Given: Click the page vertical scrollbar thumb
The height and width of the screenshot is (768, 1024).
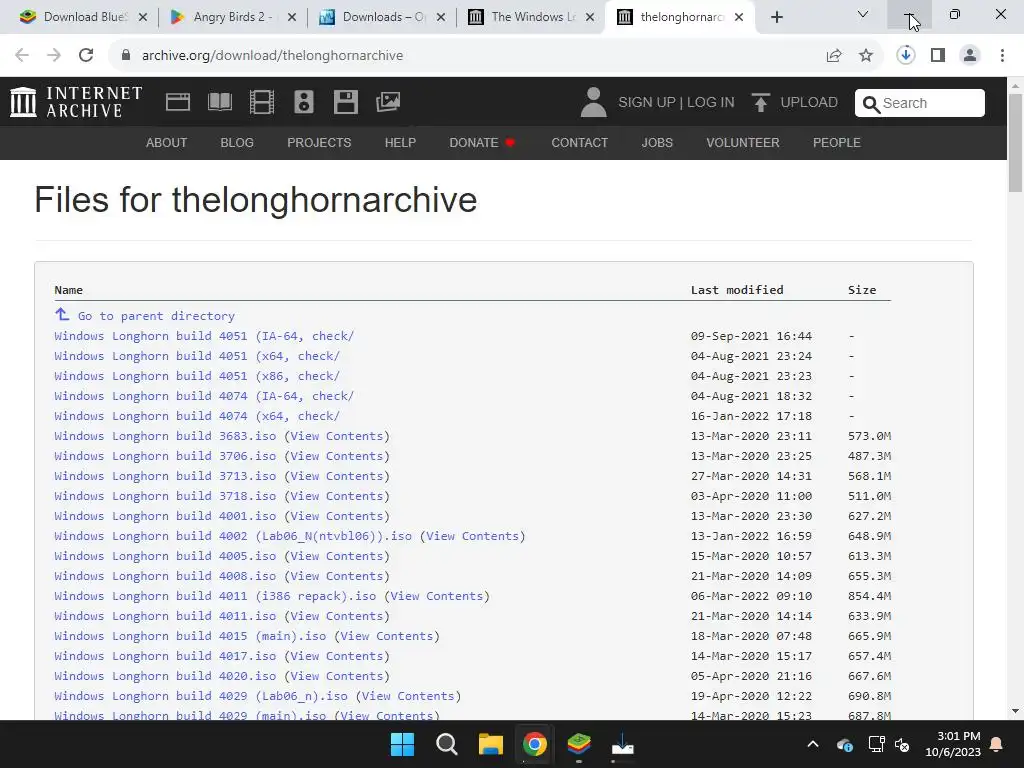Looking at the screenshot, I should [x=1016, y=143].
